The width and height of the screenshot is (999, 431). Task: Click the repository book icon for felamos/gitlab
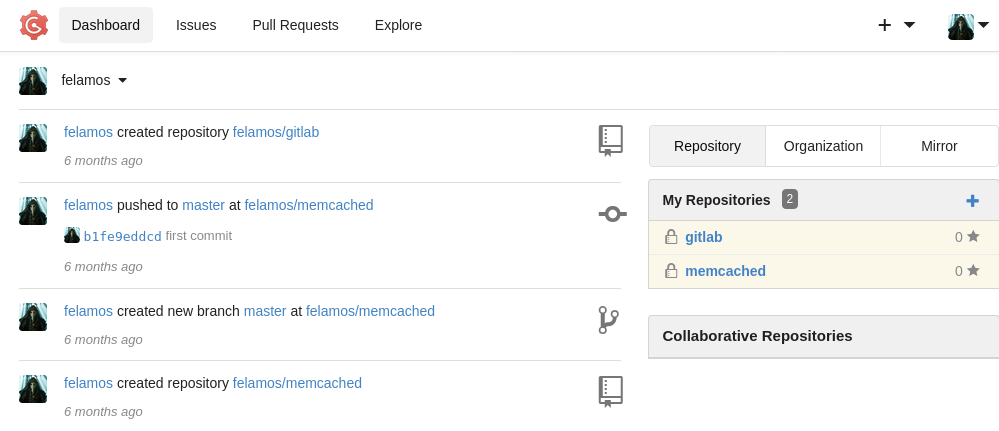(x=610, y=140)
